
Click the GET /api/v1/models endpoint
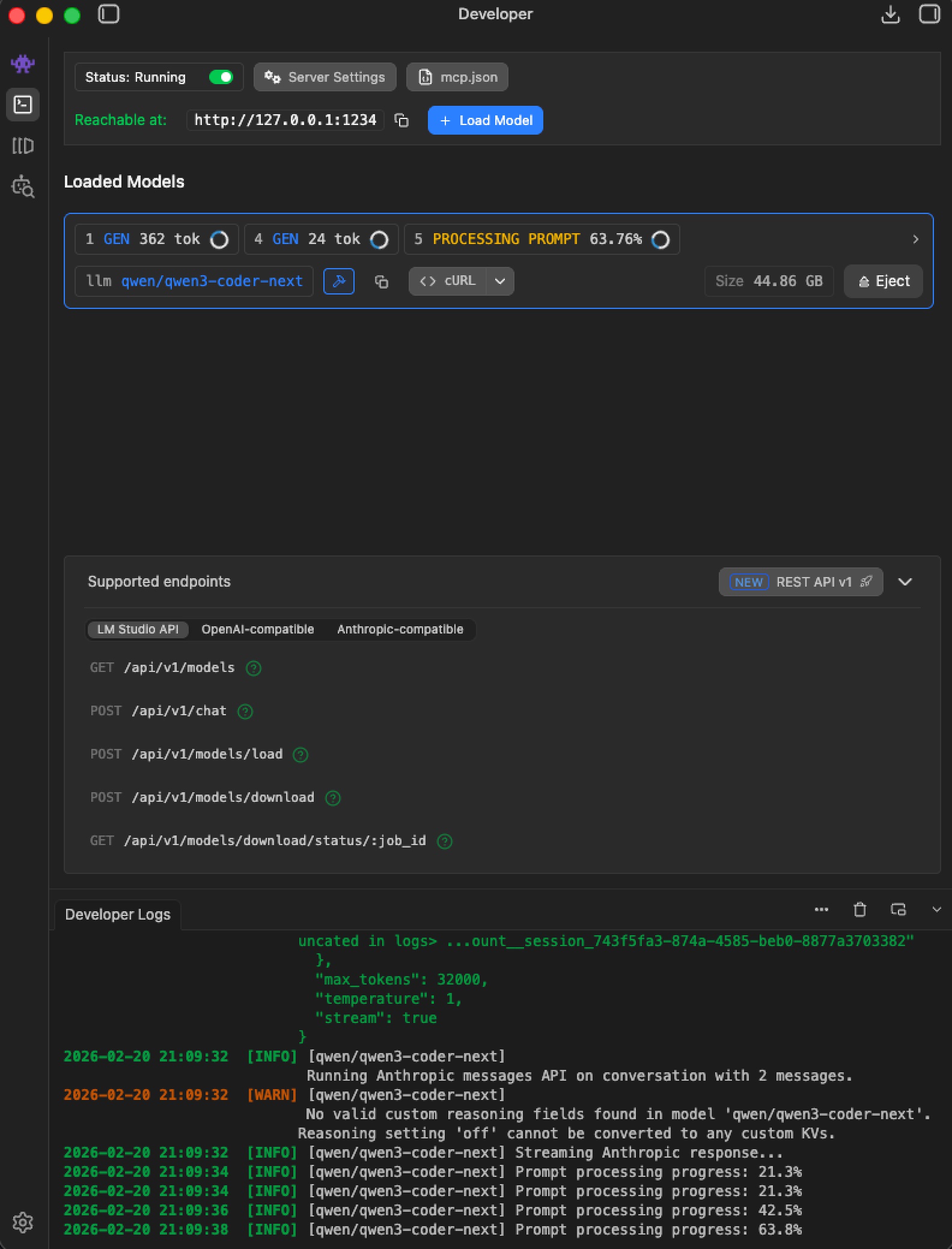click(162, 668)
